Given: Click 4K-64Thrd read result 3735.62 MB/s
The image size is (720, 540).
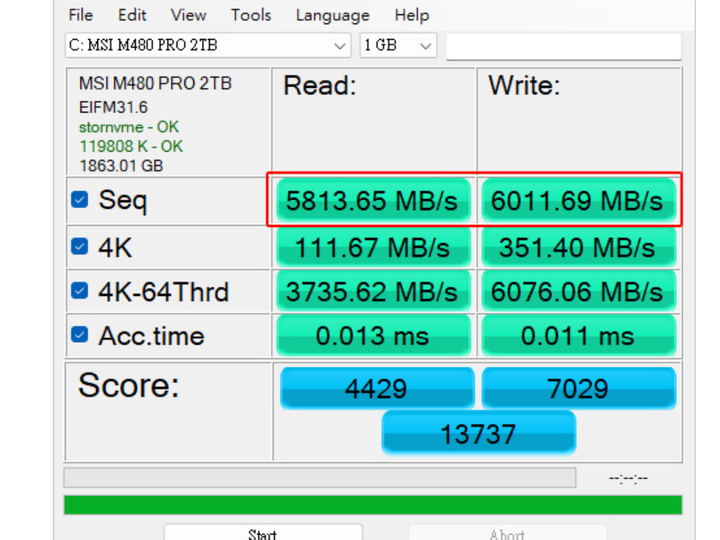Looking at the screenshot, I should [373, 292].
